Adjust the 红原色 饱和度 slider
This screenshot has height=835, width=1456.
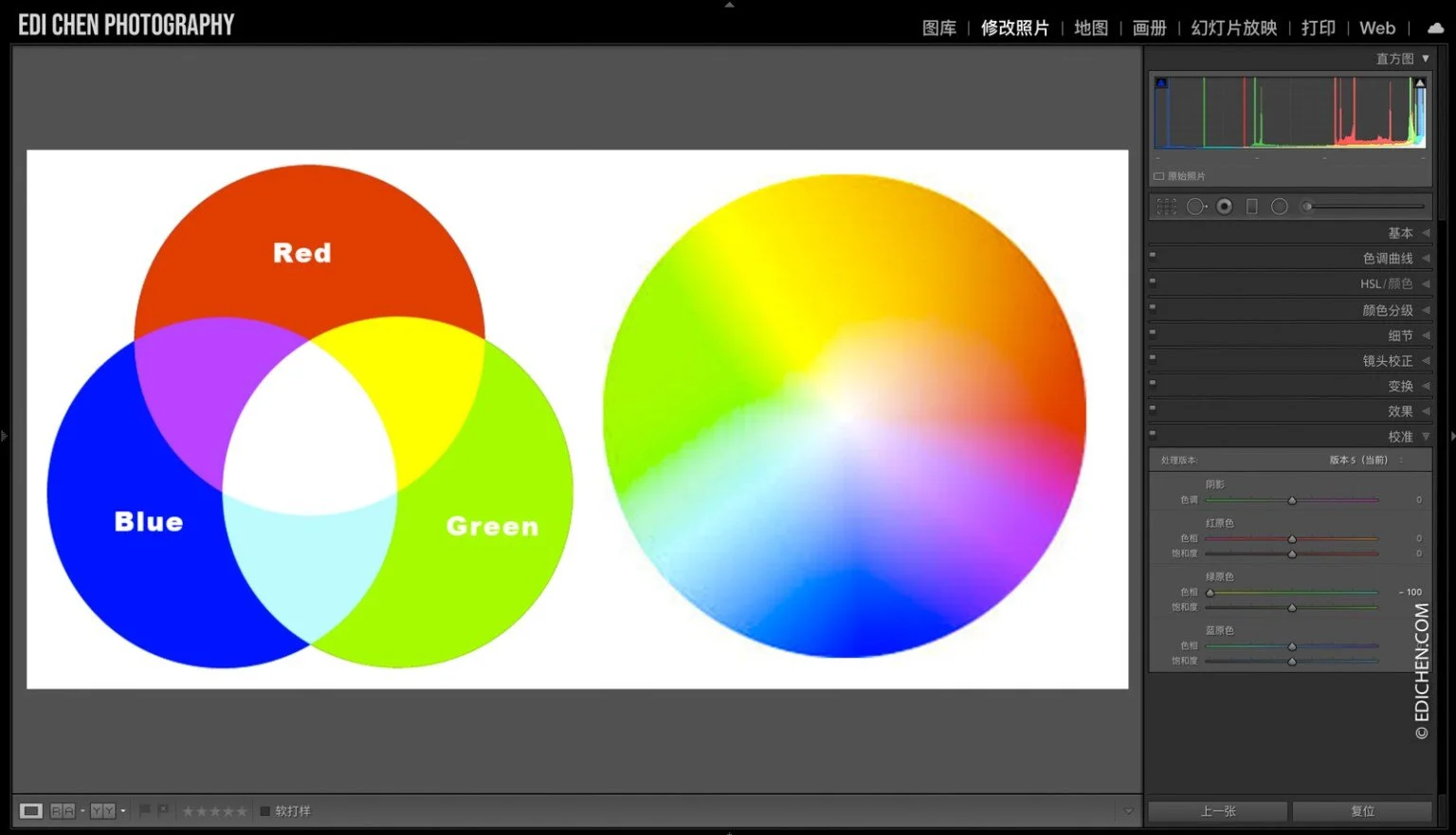[1292, 554]
